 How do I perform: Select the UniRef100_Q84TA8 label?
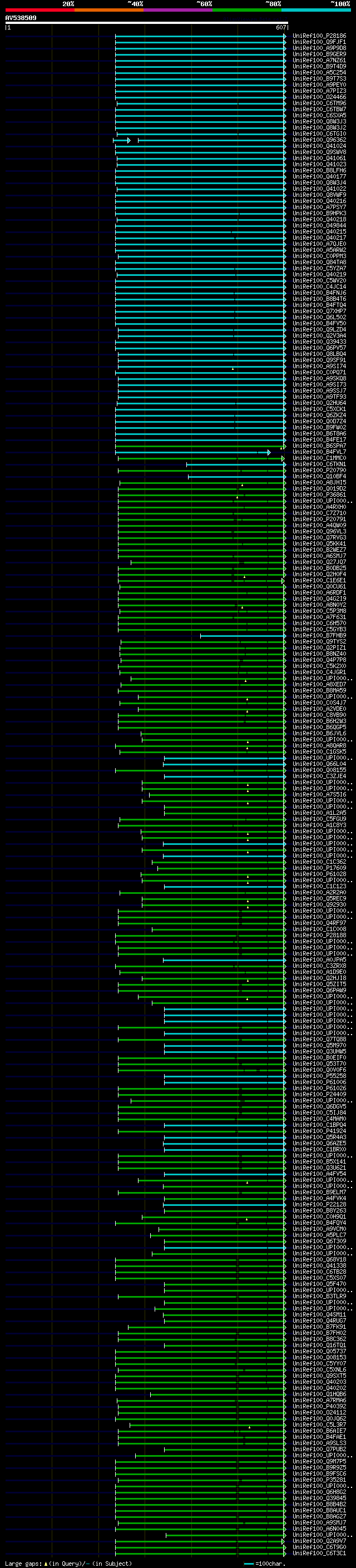[x=319, y=263]
